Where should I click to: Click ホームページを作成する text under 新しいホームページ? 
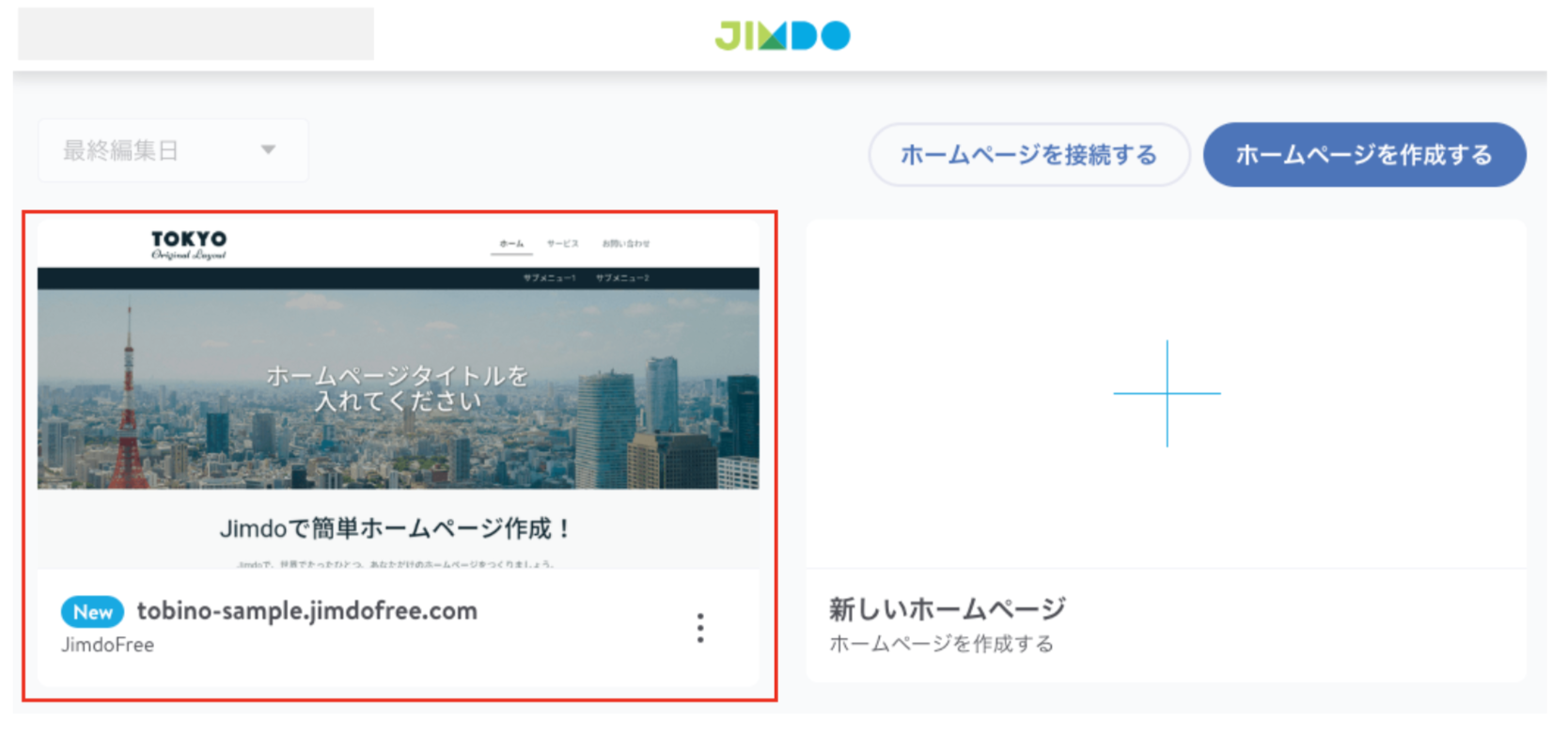tap(941, 644)
